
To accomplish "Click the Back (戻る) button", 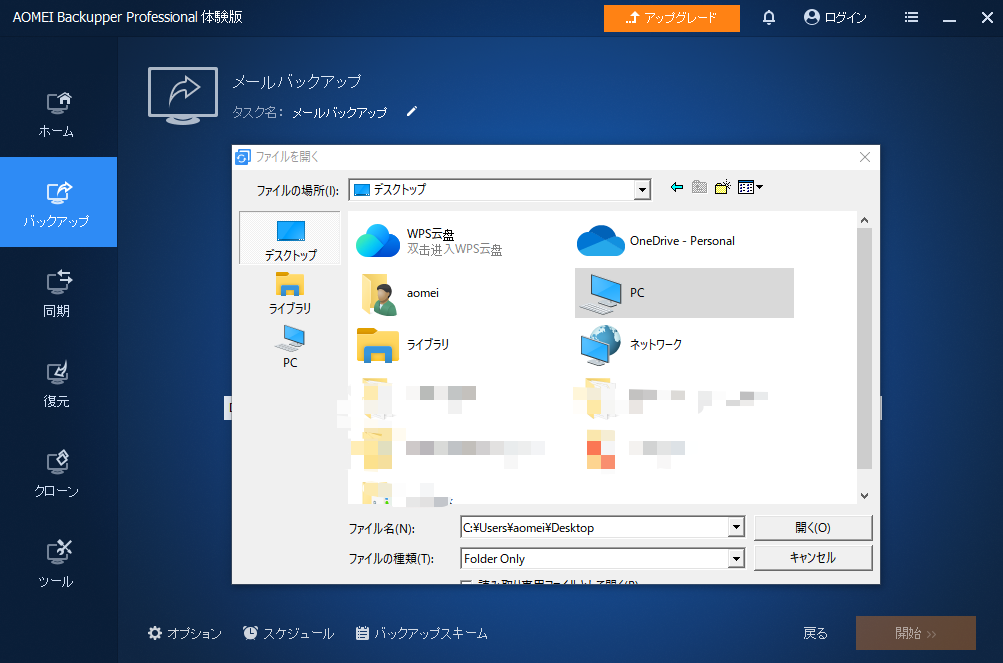I will pos(815,633).
